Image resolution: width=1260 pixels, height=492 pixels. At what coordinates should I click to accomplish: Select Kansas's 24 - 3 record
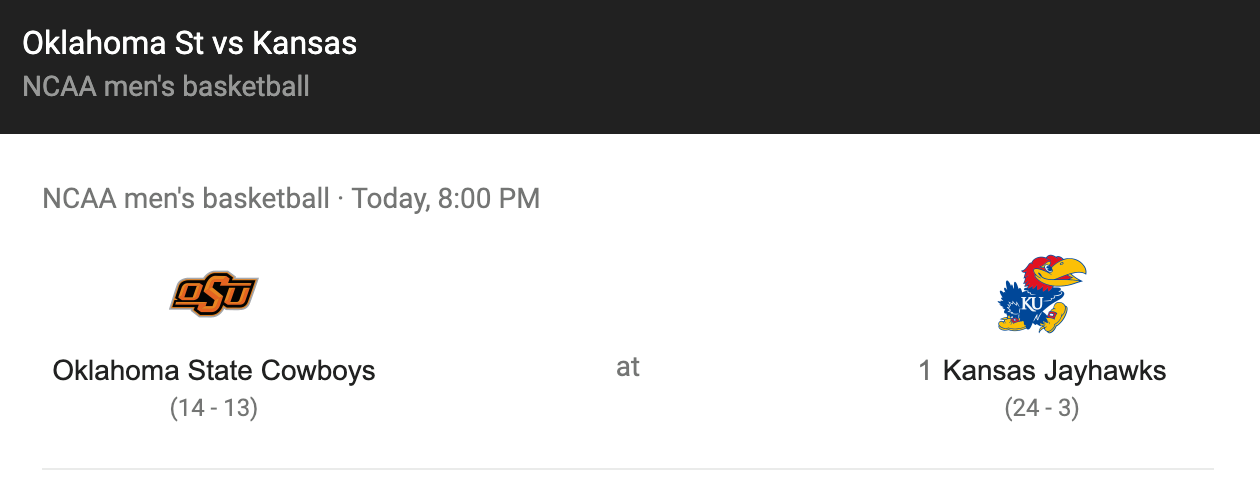pos(1042,408)
